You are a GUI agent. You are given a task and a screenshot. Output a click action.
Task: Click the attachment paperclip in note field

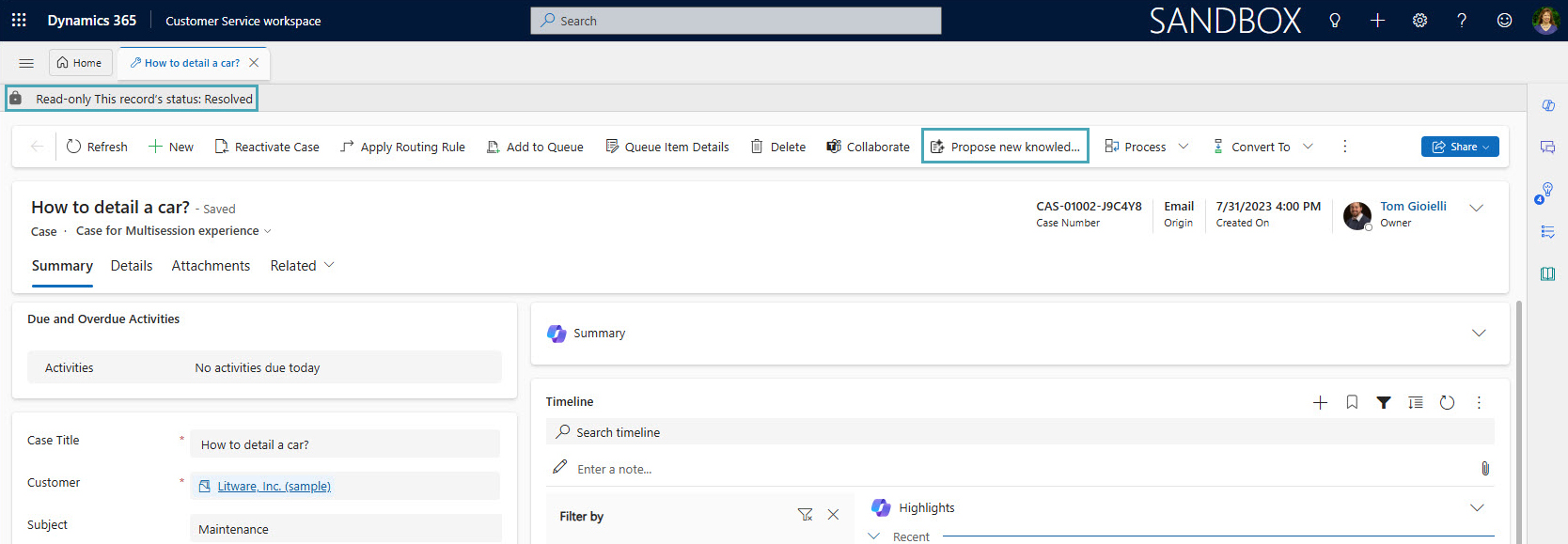pos(1485,468)
